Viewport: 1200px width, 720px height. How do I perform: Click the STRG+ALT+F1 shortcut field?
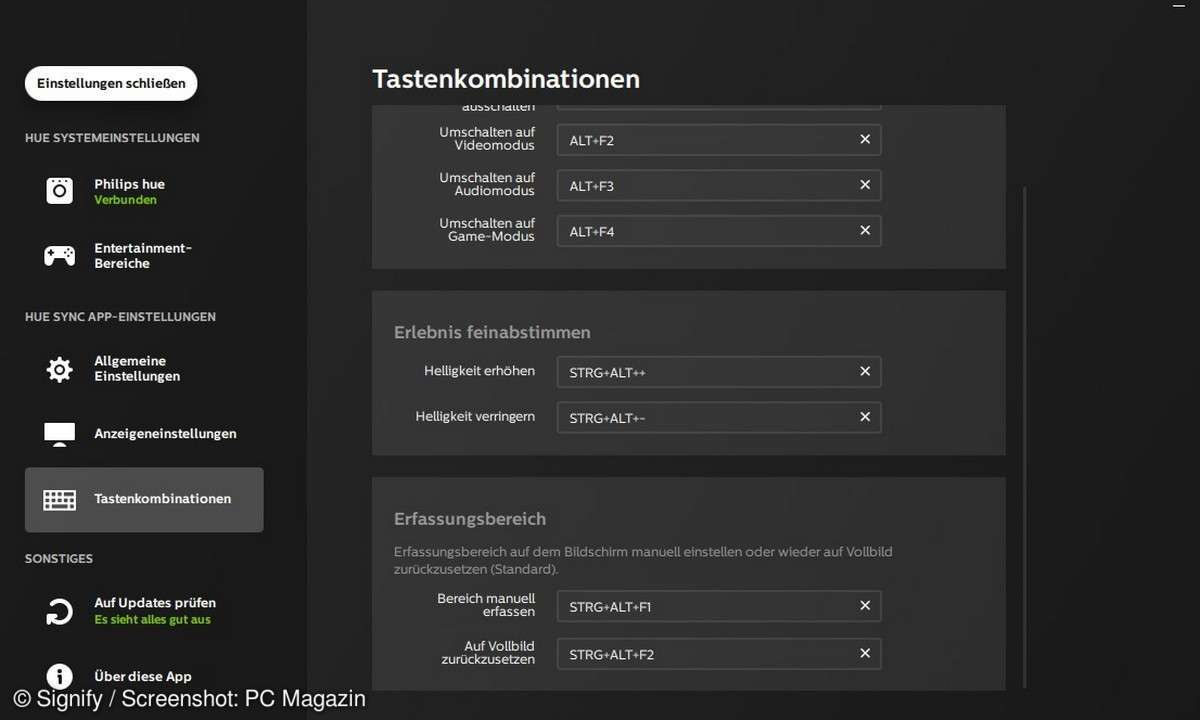coord(719,606)
